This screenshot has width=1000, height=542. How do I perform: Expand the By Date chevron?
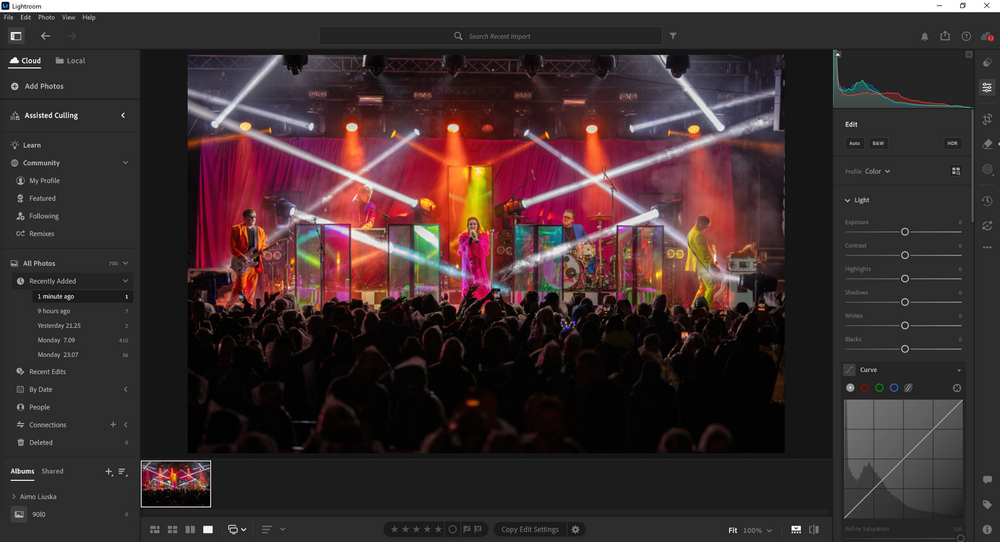point(126,390)
